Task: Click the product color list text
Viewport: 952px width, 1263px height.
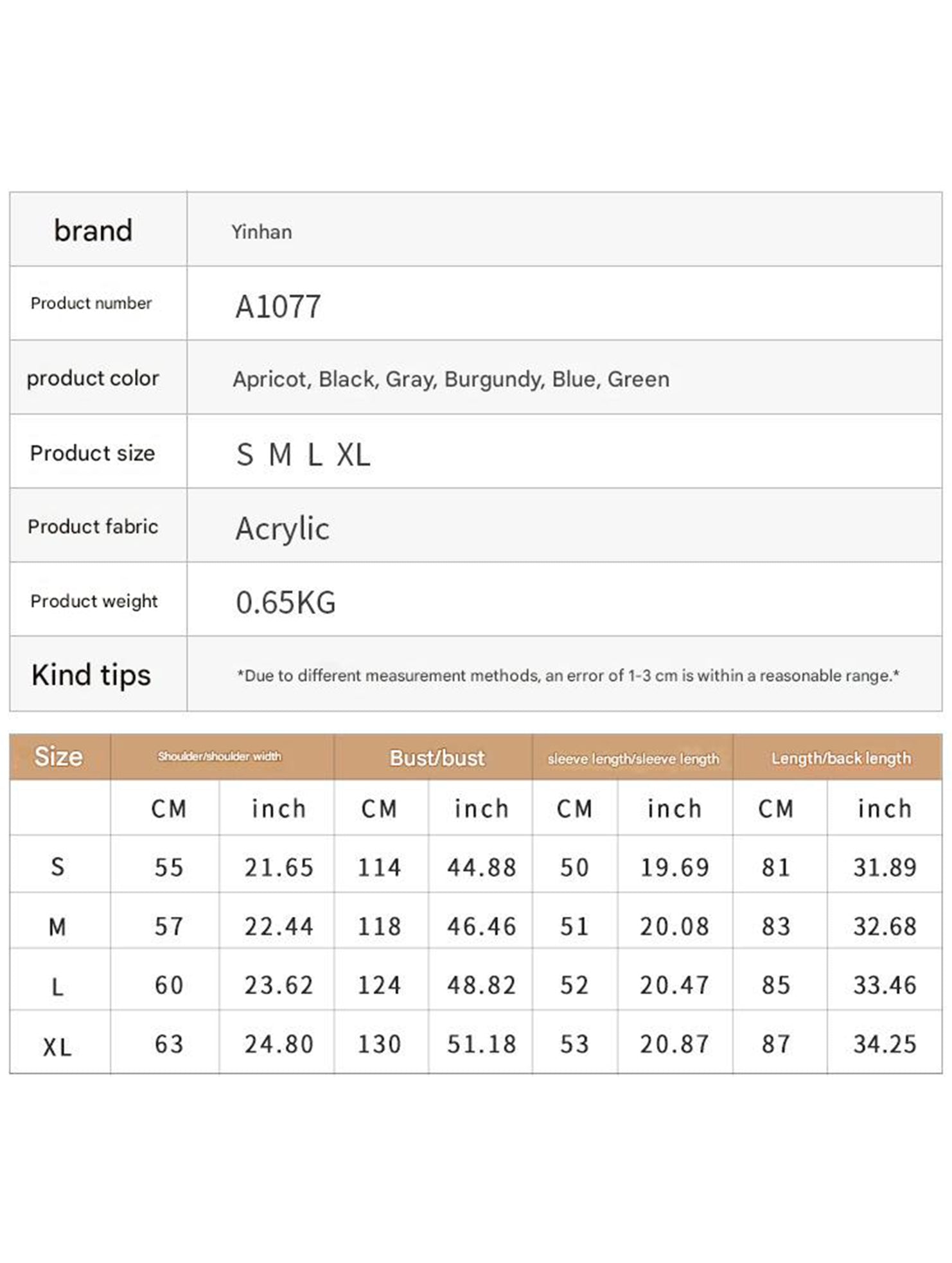Action: tap(450, 379)
